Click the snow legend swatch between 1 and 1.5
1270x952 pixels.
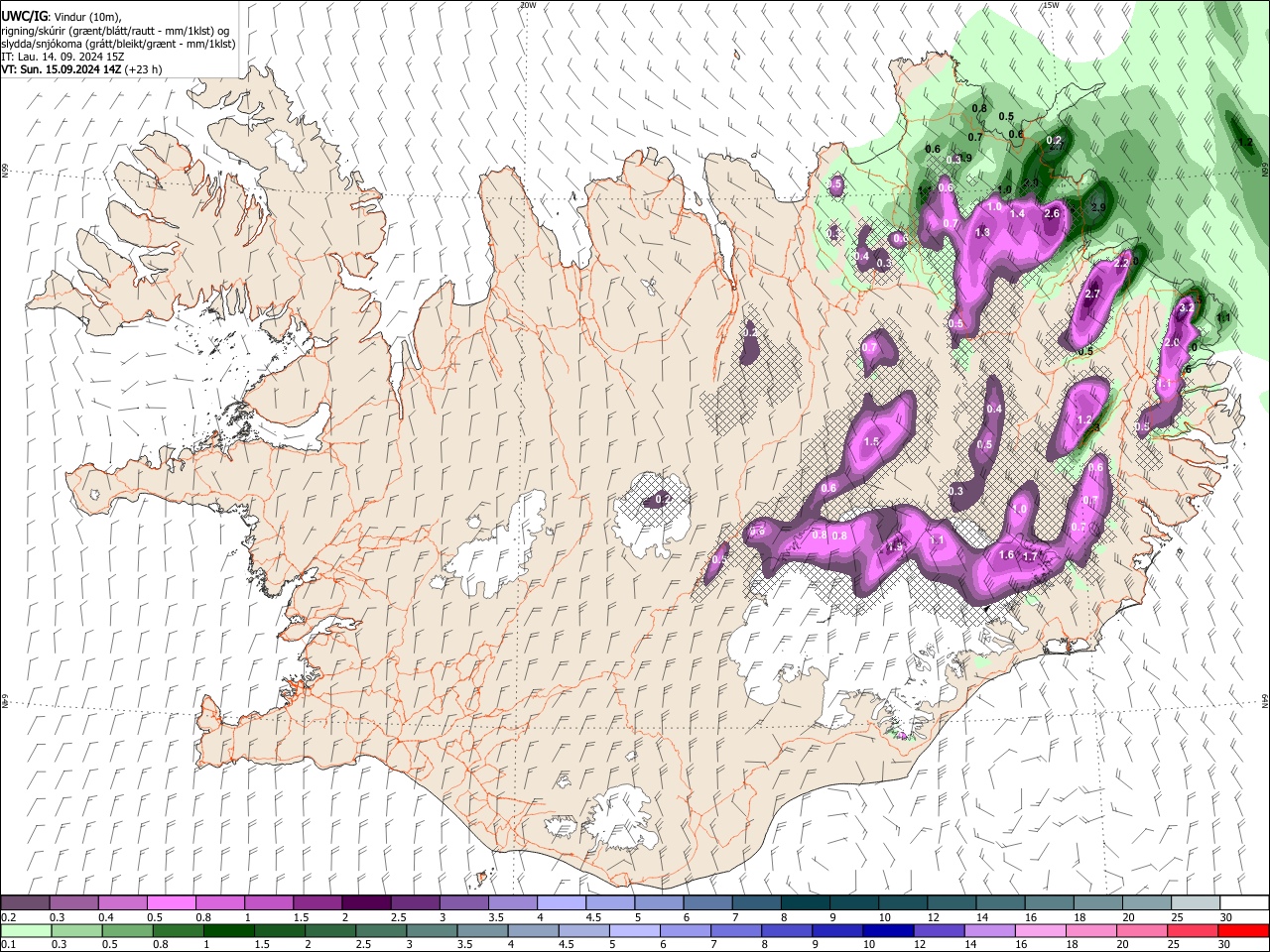(269, 902)
